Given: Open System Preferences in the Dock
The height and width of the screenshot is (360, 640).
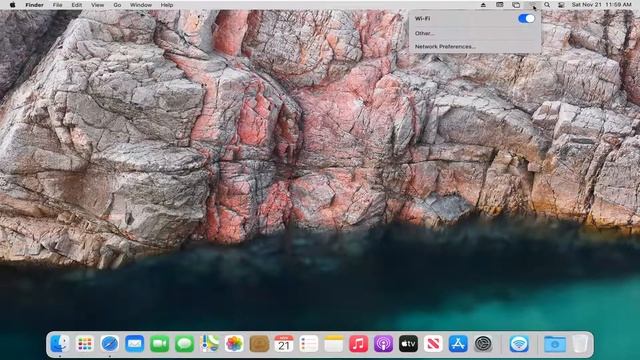Looking at the screenshot, I should pos(483,344).
